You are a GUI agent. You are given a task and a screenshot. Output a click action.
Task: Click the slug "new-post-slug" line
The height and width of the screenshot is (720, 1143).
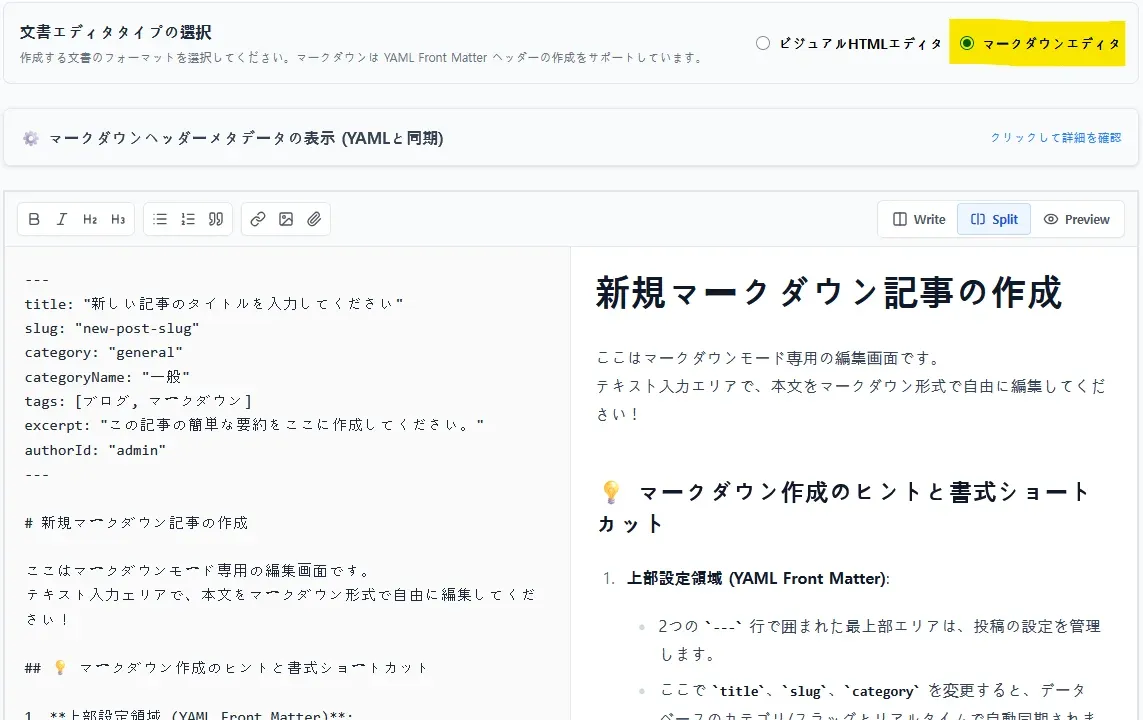pyautogui.click(x=112, y=329)
